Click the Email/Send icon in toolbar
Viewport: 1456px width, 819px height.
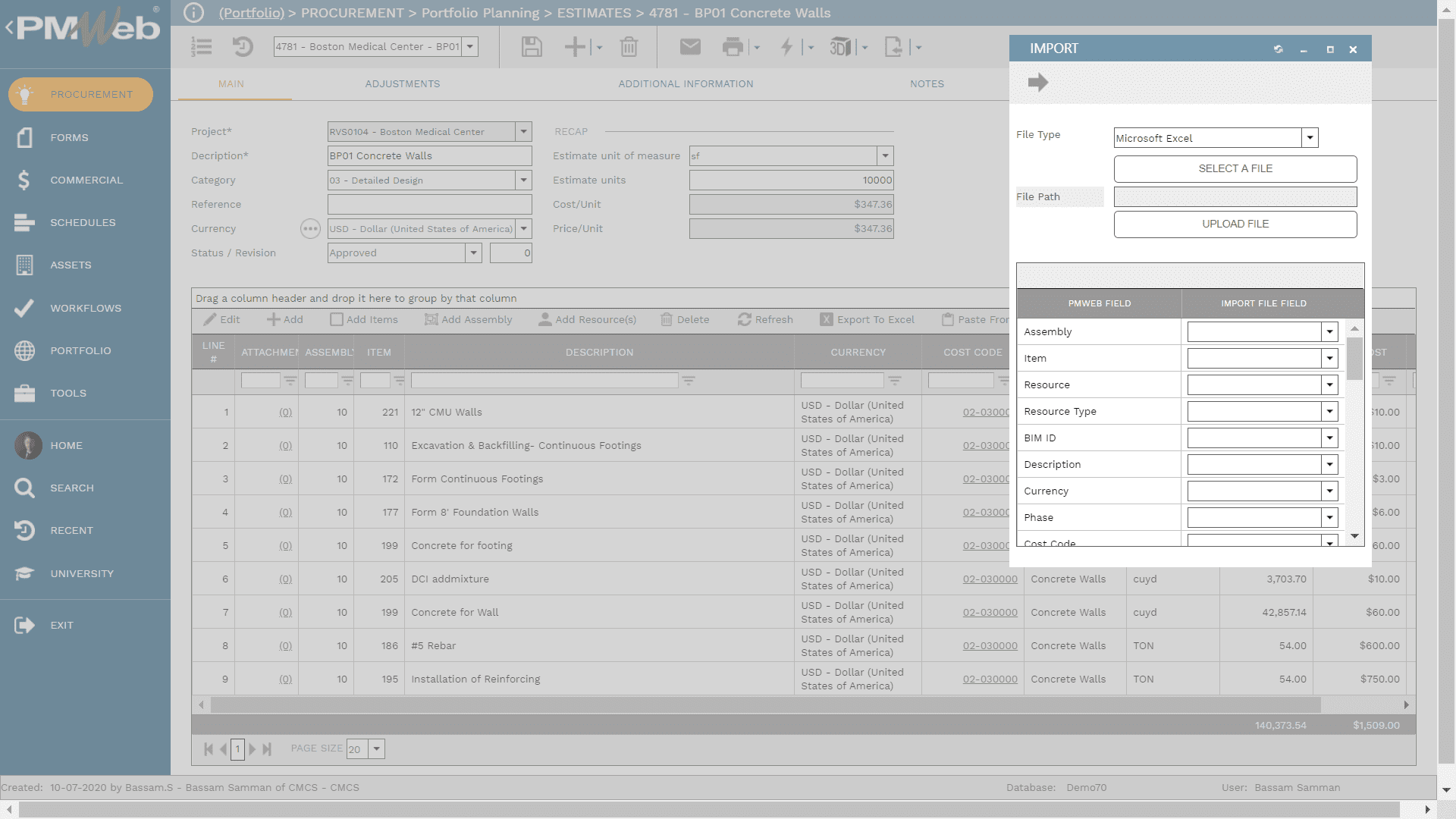pyautogui.click(x=689, y=46)
